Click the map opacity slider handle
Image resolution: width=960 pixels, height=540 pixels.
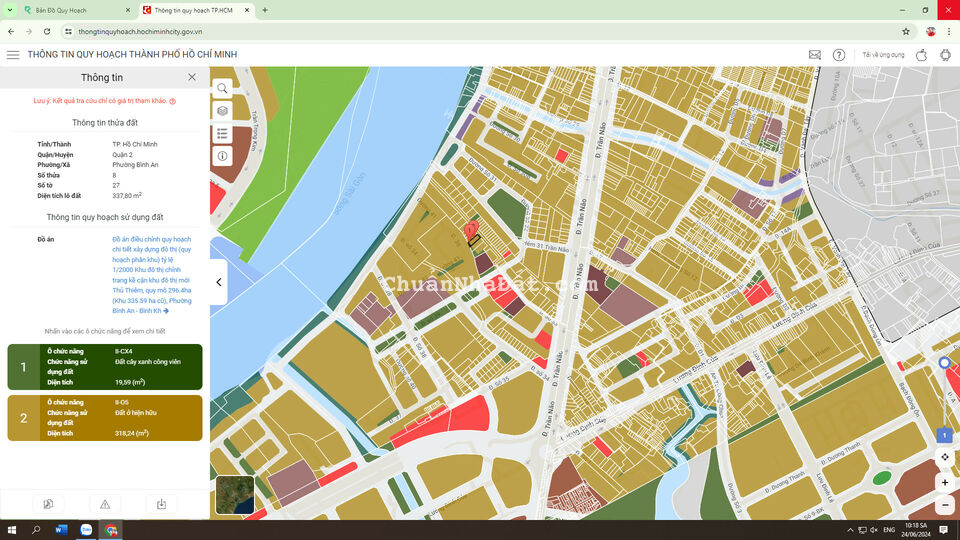coord(945,363)
